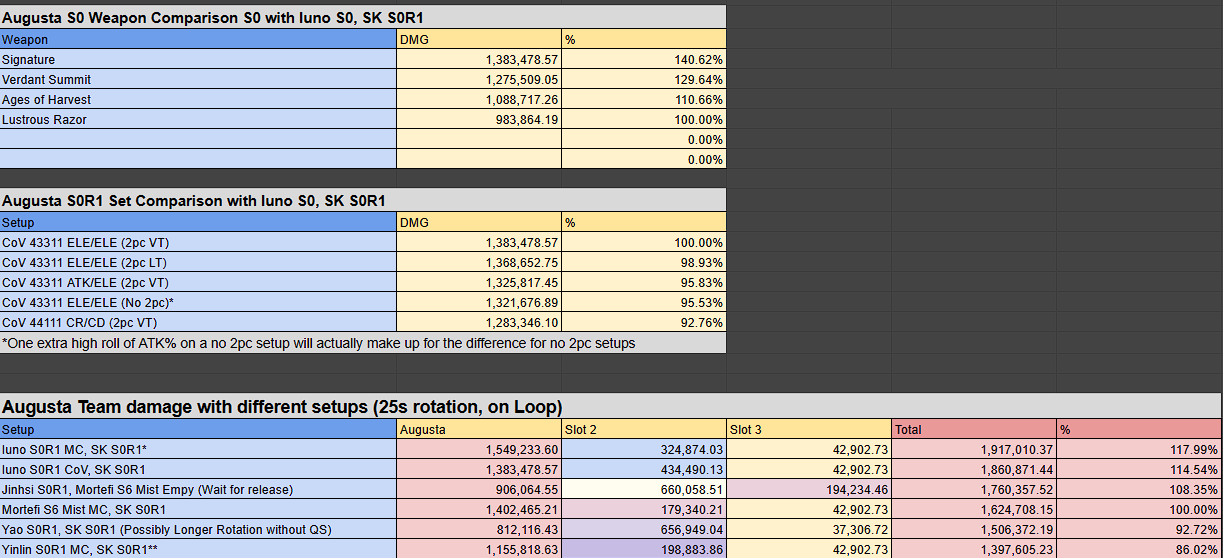Click the damage value 1,088,717.26
The width and height of the screenshot is (1223, 558).
pos(479,100)
